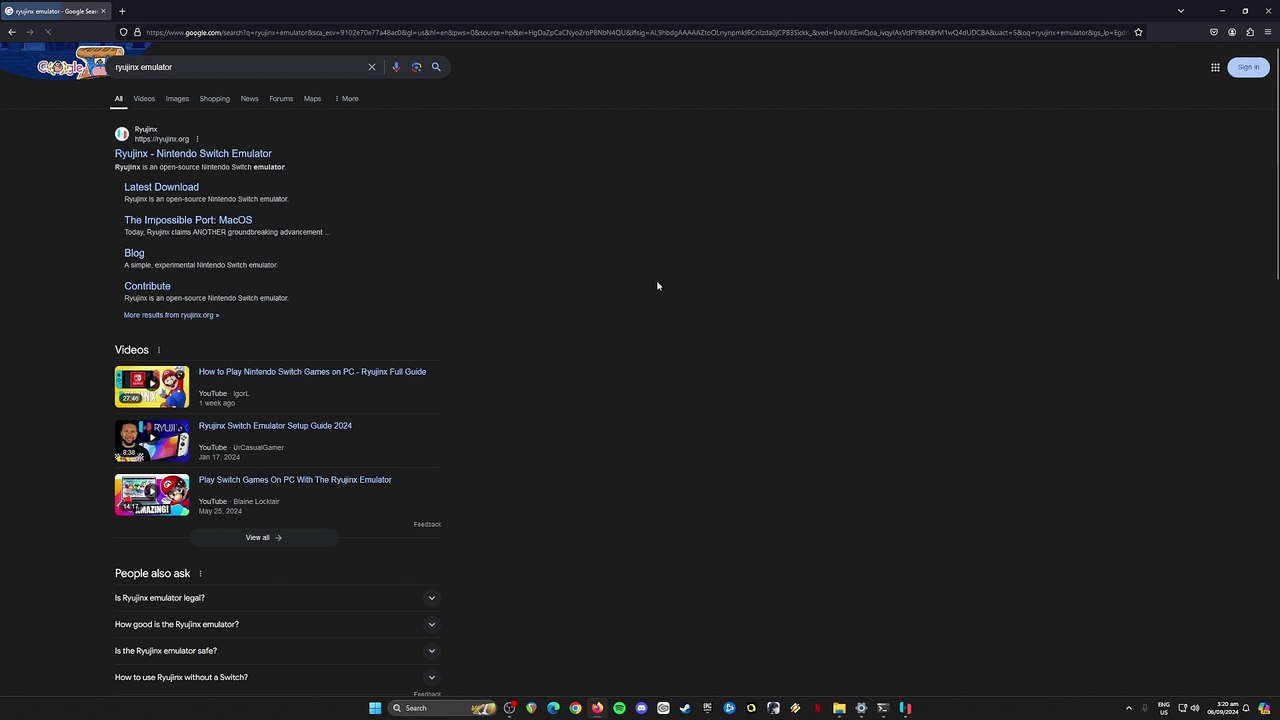The image size is (1280, 720).
Task: Open Epic Games Launcher from taskbar
Action: point(707,708)
